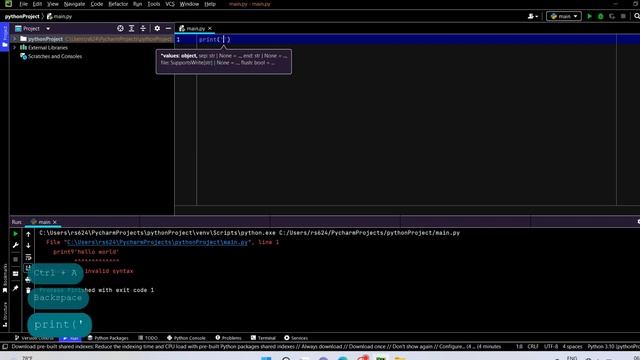Close the main run tab

55,222
